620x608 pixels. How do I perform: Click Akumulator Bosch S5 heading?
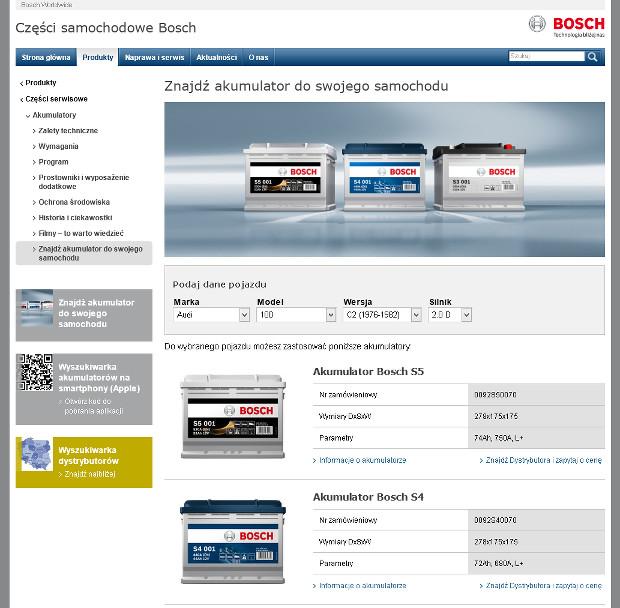point(368,372)
